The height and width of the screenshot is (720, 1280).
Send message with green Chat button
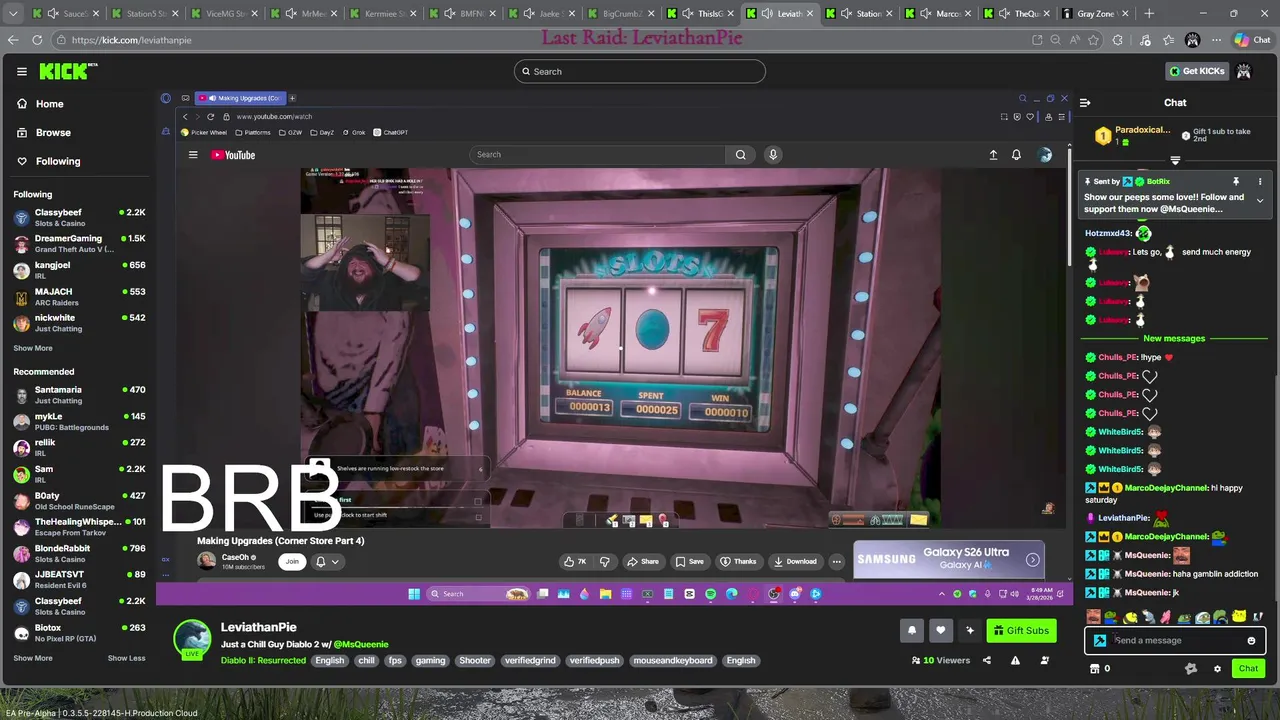[x=1249, y=668]
